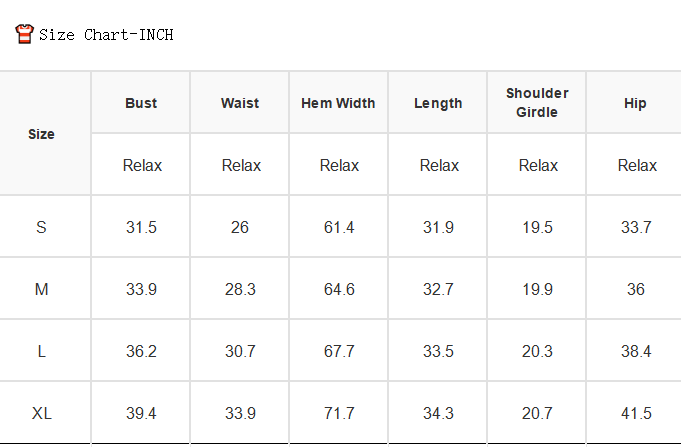
Task: Click the Hem Width header cell
Action: (338, 103)
